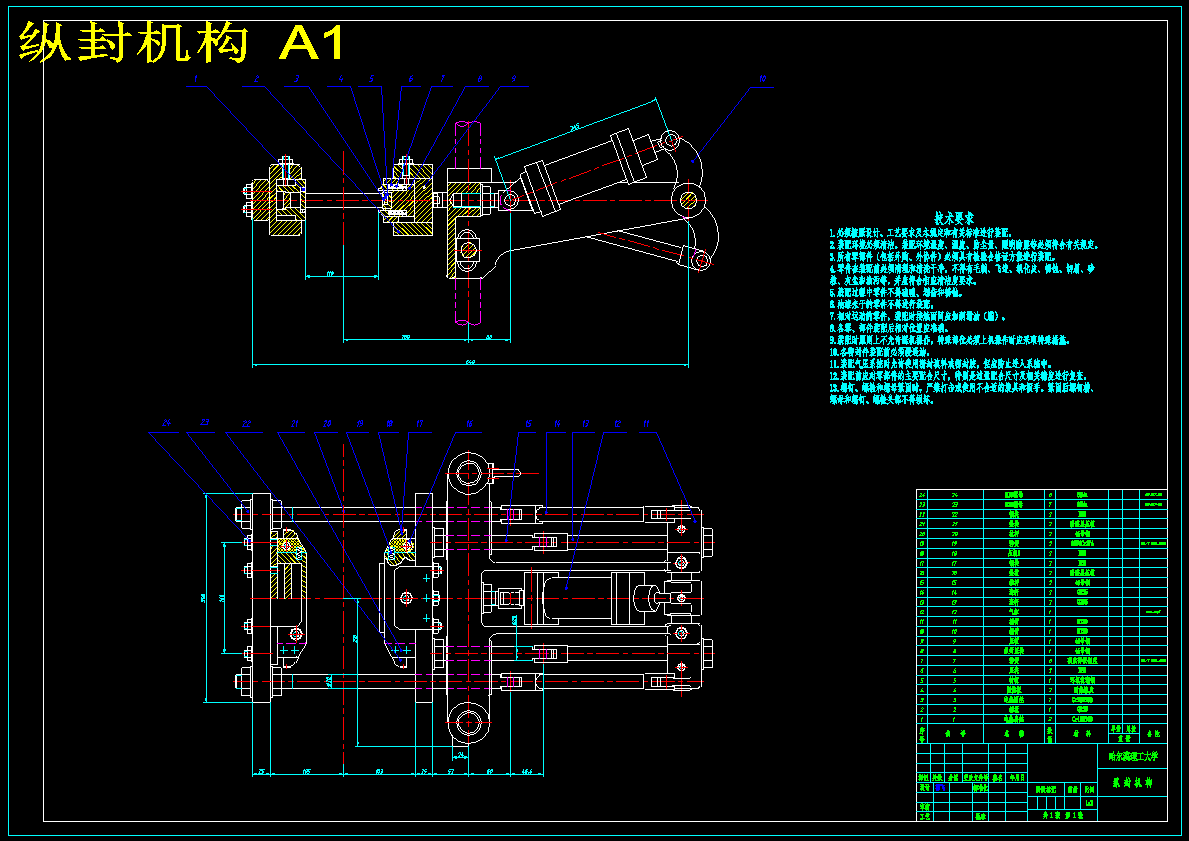Click part balloon number 21 in lower view
This screenshot has width=1189, height=841.
[x=296, y=424]
